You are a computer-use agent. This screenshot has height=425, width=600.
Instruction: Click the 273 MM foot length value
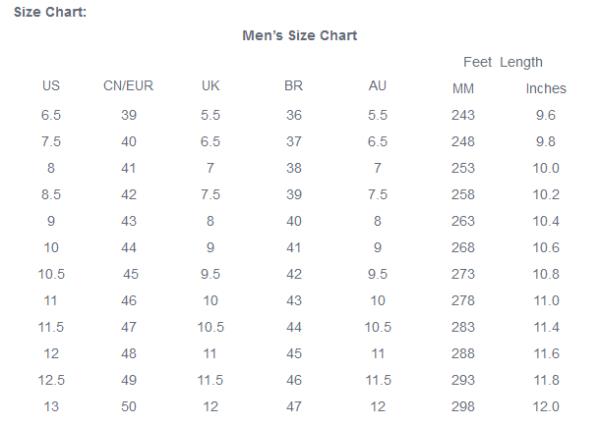point(463,274)
